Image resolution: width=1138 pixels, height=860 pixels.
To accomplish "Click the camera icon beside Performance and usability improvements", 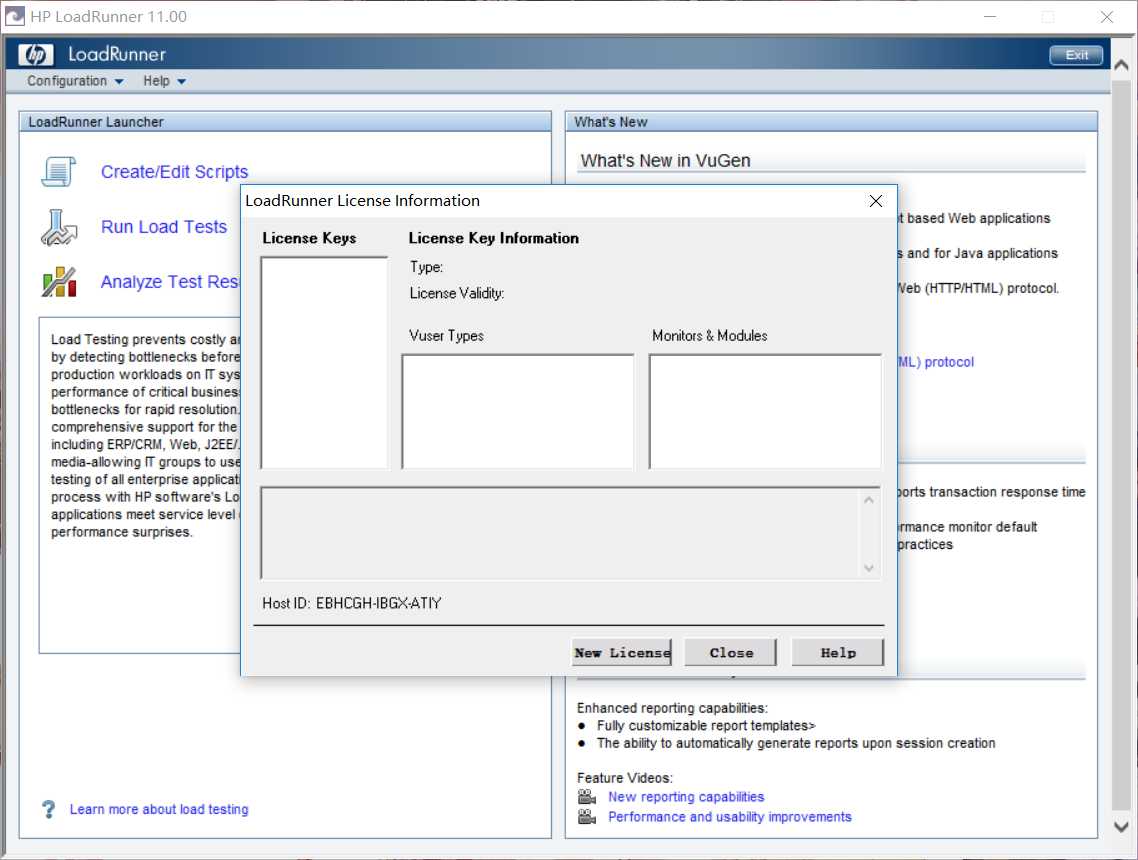I will point(587,817).
